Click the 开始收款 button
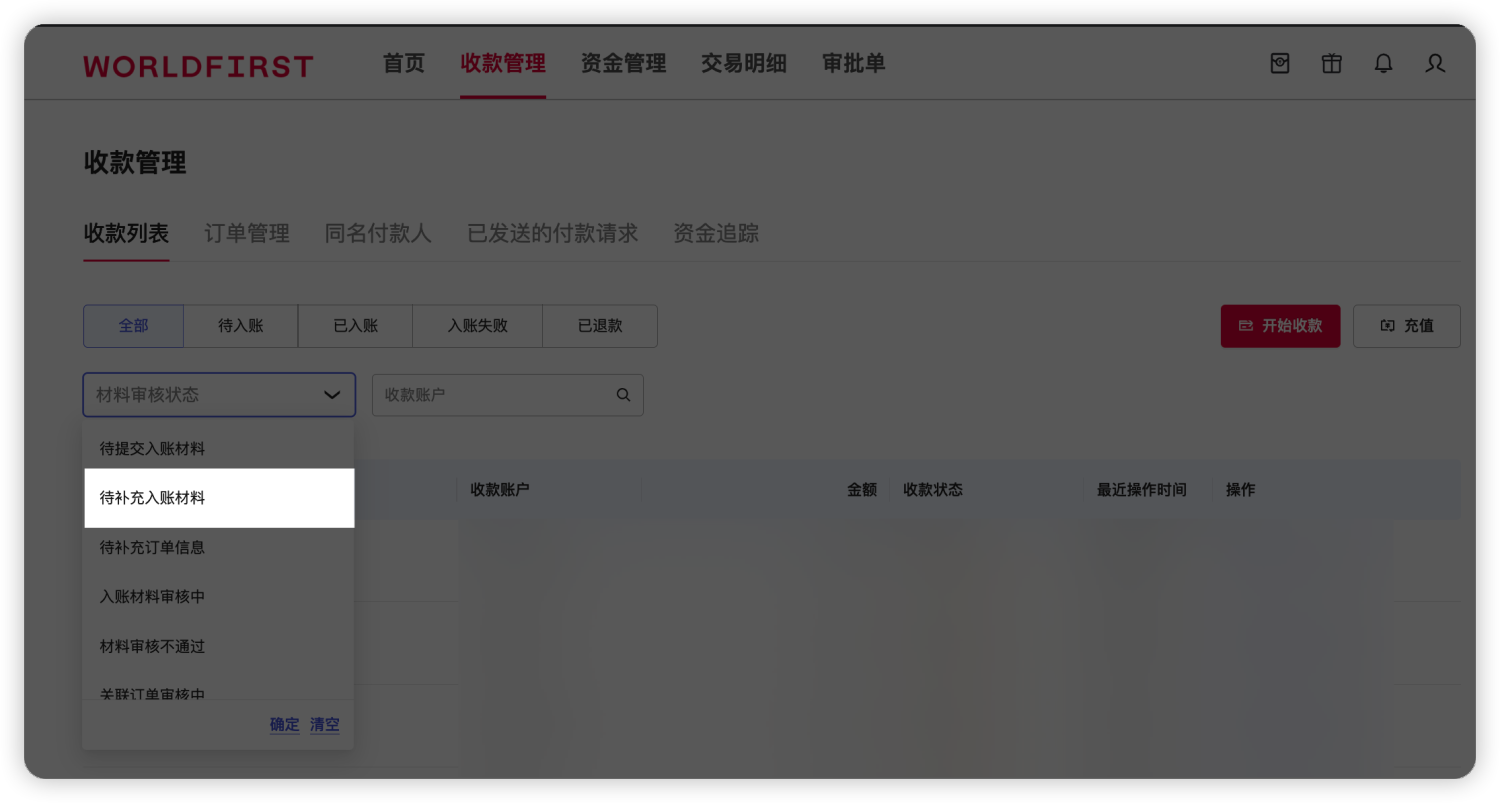The image size is (1500, 803). click(x=1280, y=326)
